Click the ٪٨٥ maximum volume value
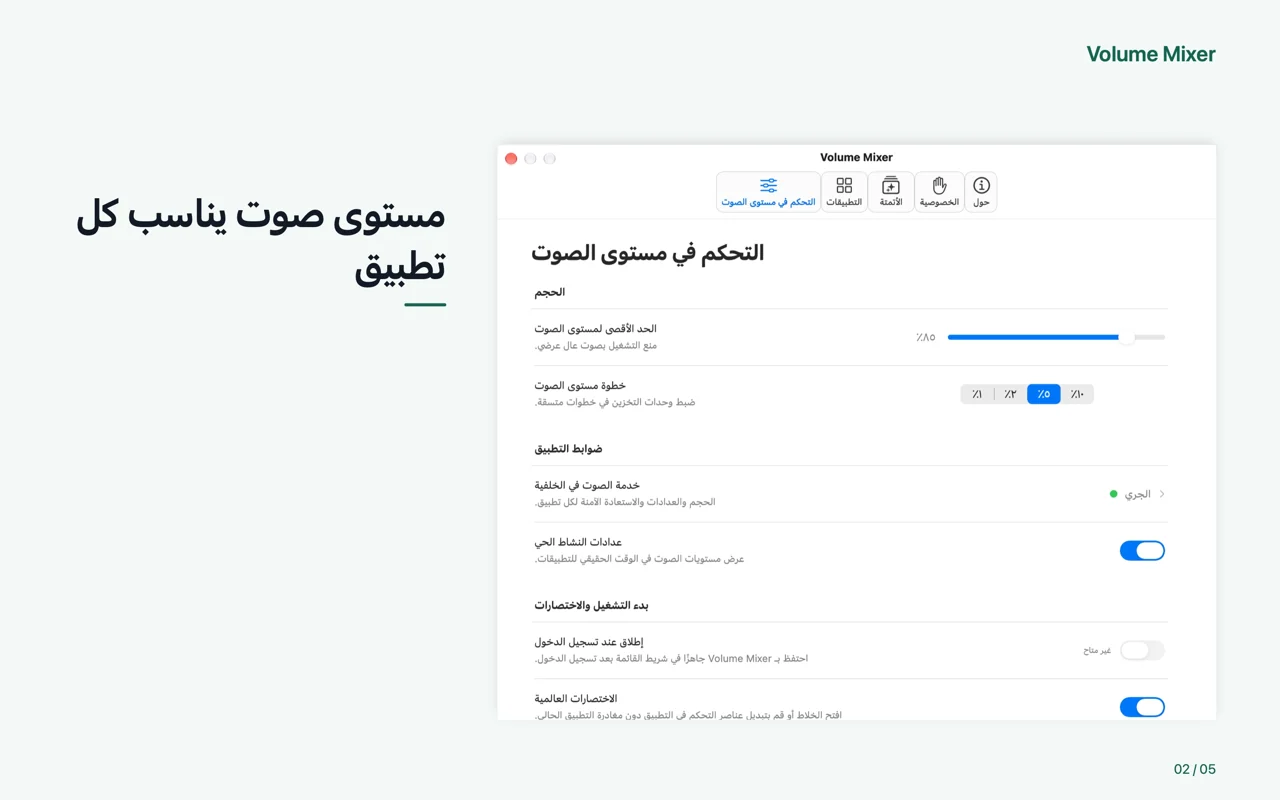 coord(926,337)
